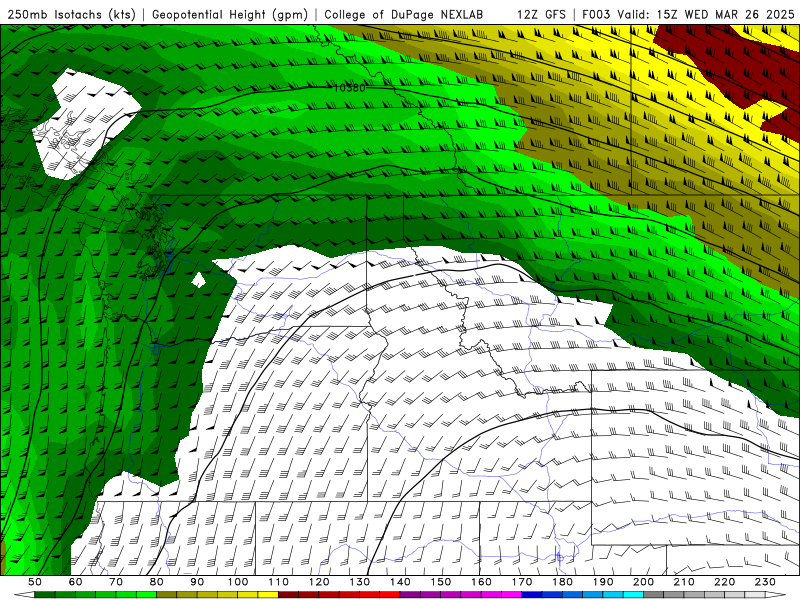Viewport: 800px width, 600px height.
Task: Click the 190 knot color bar label
Action: point(603,582)
